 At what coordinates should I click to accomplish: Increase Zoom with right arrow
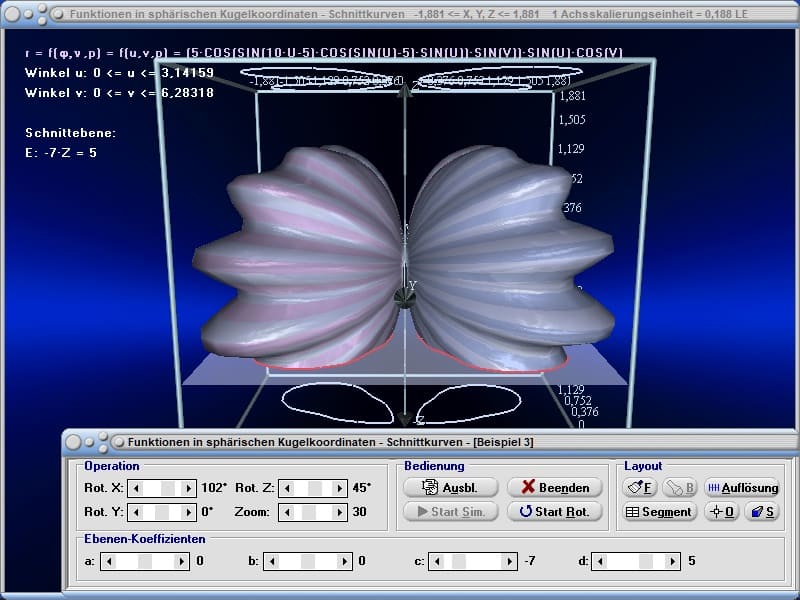(x=339, y=512)
